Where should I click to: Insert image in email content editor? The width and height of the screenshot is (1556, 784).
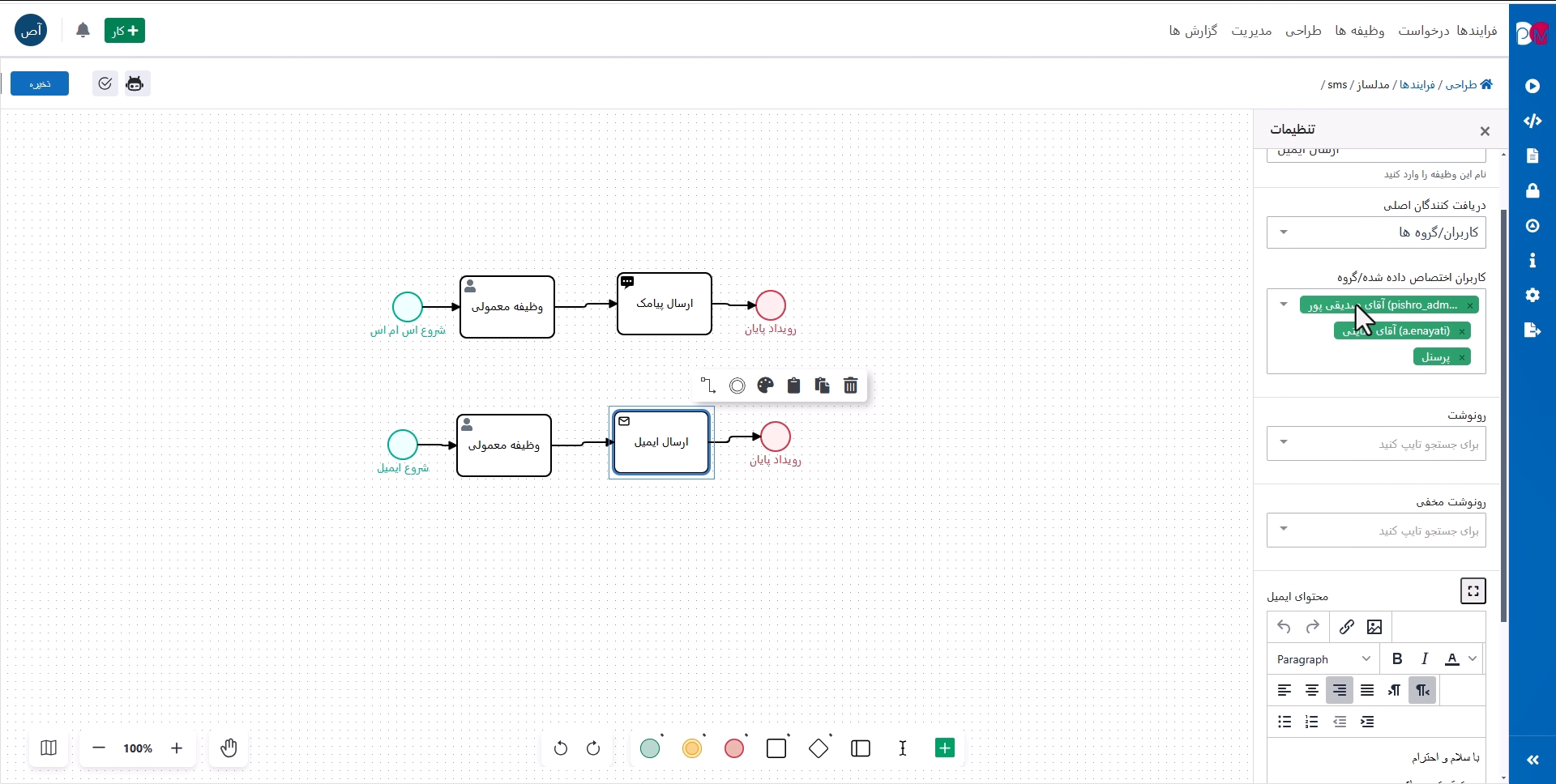[1374, 627]
